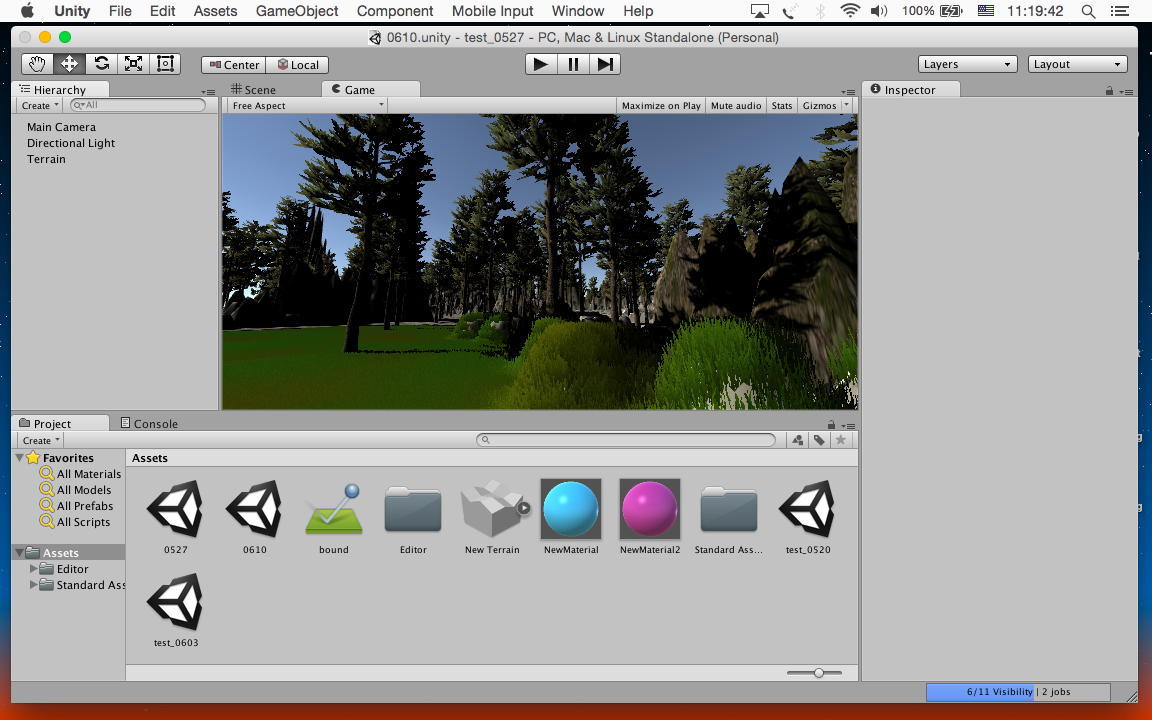This screenshot has height=720, width=1152.
Task: Open the Layers dropdown
Action: (x=967, y=64)
